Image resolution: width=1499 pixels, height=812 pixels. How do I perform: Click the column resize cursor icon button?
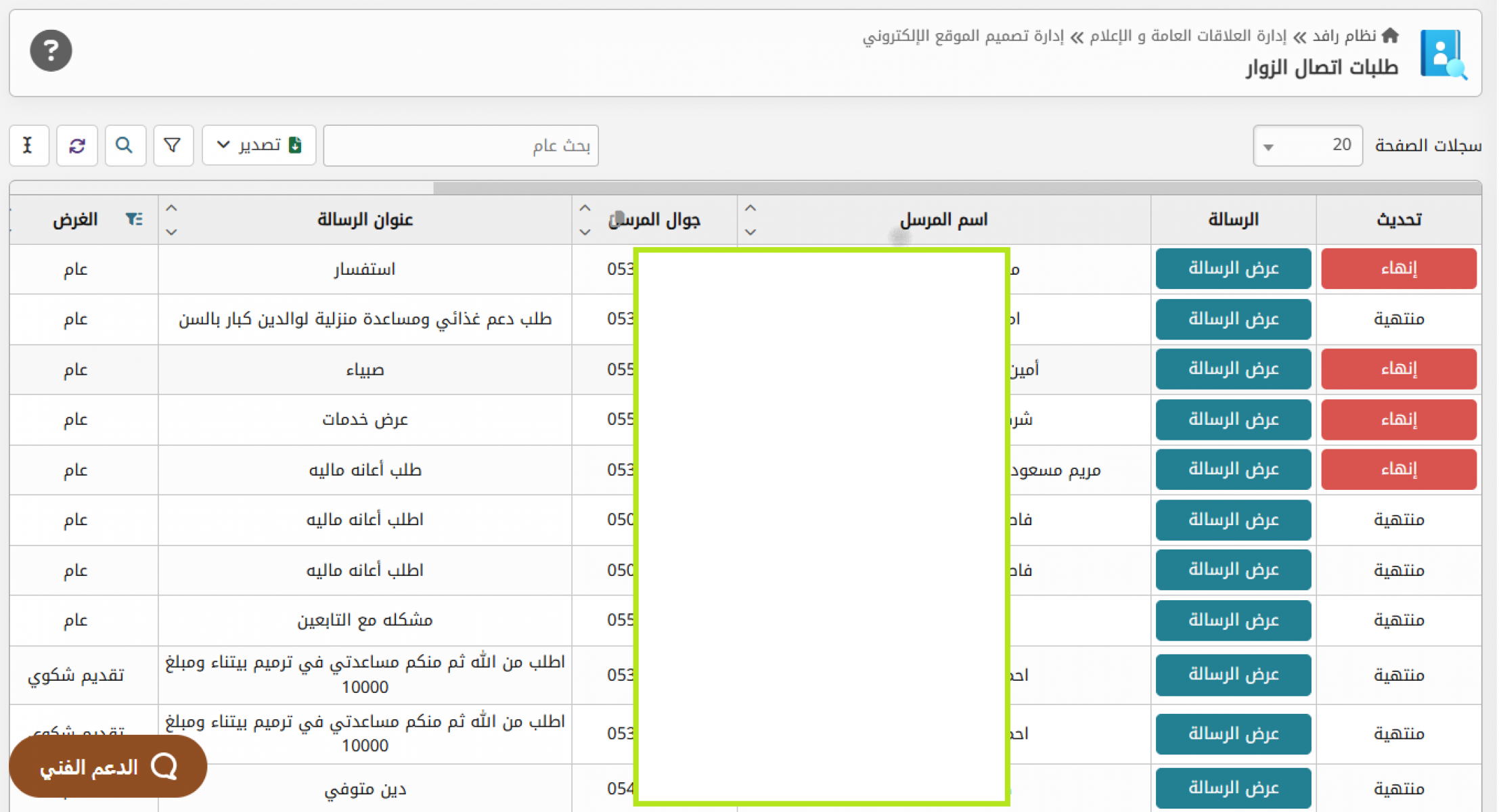coord(28,145)
